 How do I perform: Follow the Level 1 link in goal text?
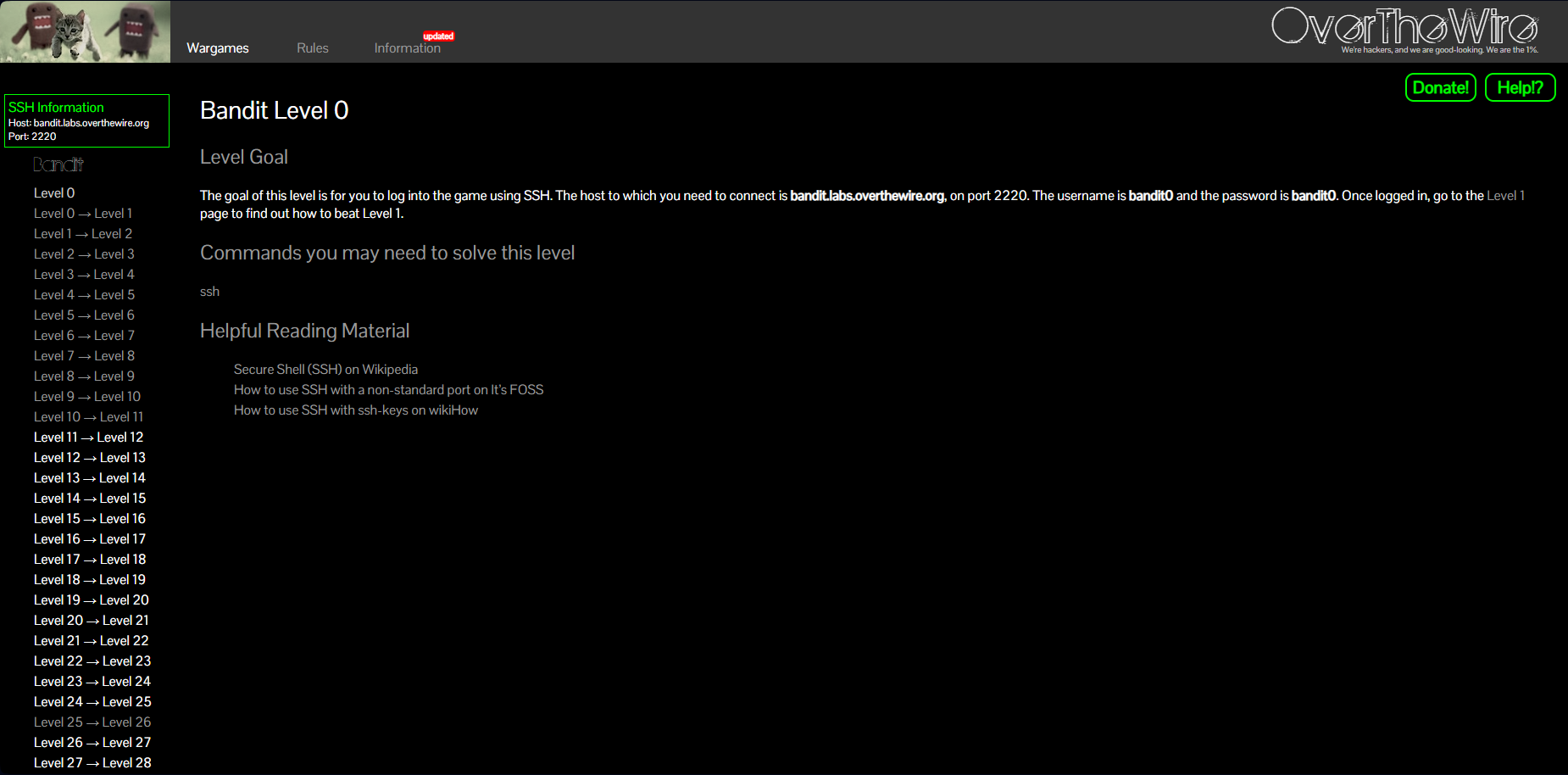pos(1506,196)
